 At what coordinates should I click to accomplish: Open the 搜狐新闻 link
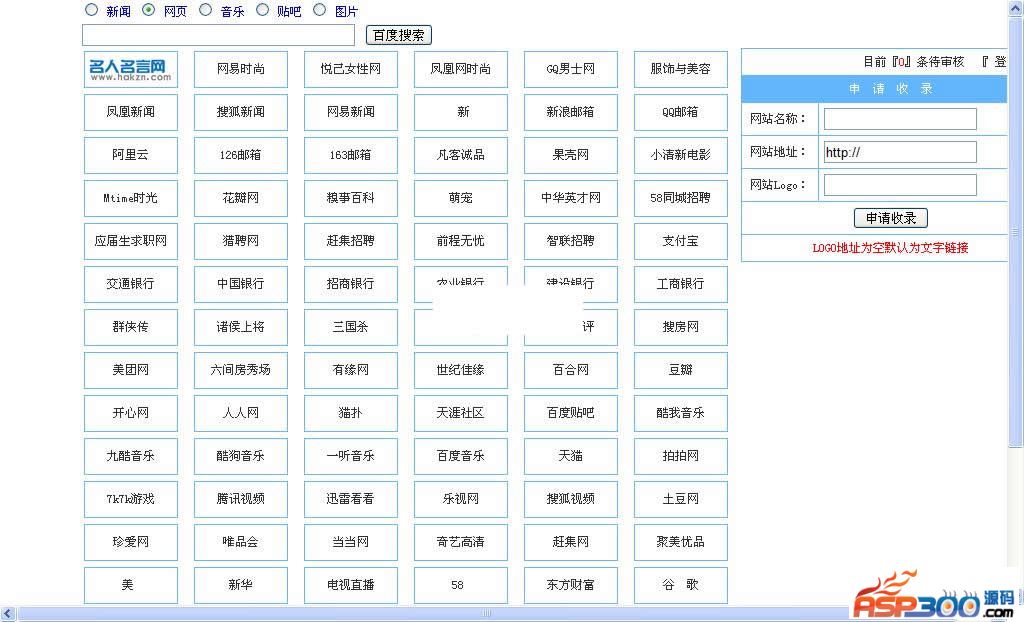tap(240, 112)
